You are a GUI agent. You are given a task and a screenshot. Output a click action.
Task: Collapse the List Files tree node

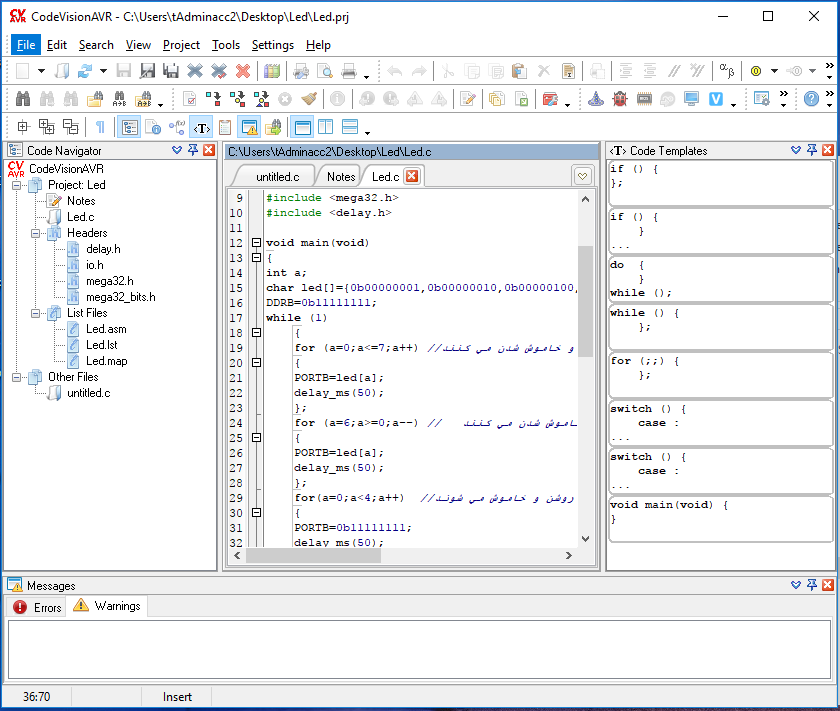(35, 313)
